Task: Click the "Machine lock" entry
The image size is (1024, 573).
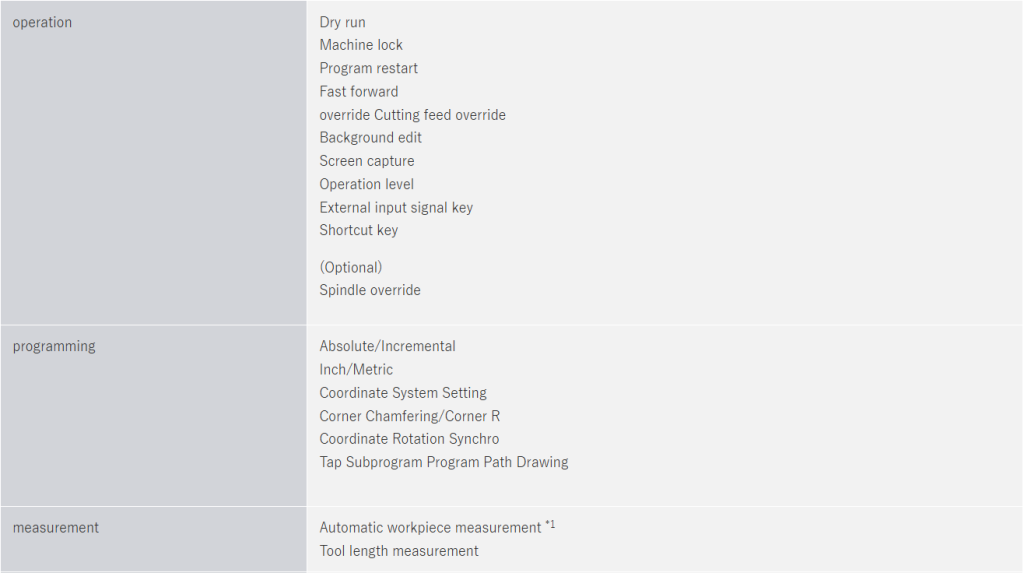Action: 361,45
